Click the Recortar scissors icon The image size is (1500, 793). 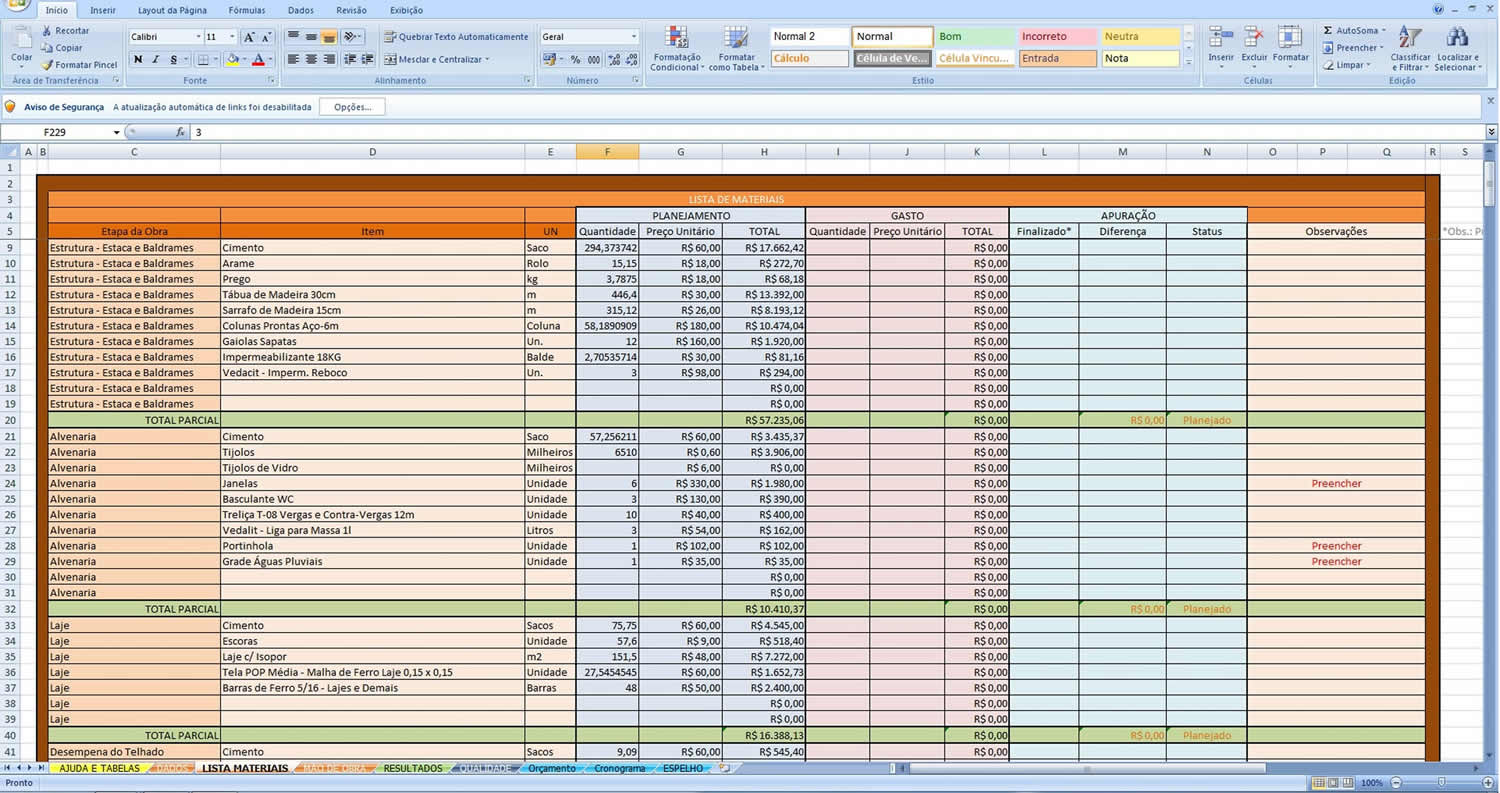tap(47, 31)
